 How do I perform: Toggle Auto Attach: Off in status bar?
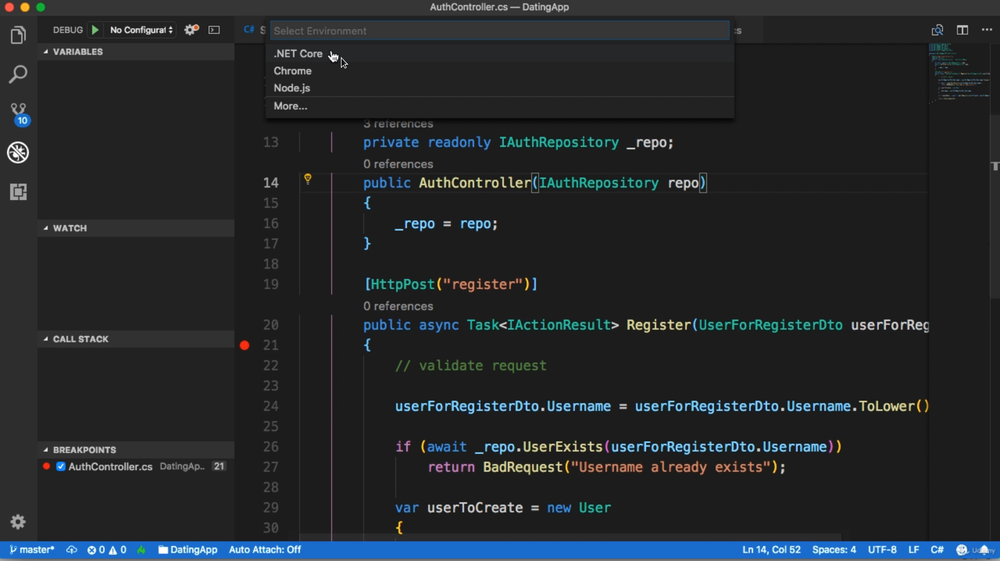pos(265,550)
